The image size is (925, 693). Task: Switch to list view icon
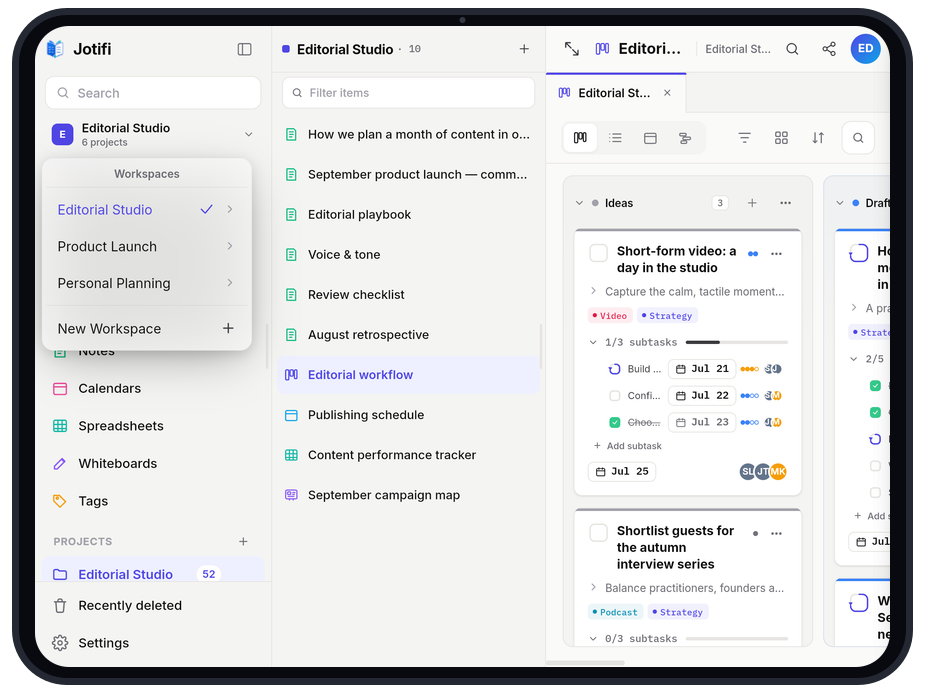coord(615,138)
